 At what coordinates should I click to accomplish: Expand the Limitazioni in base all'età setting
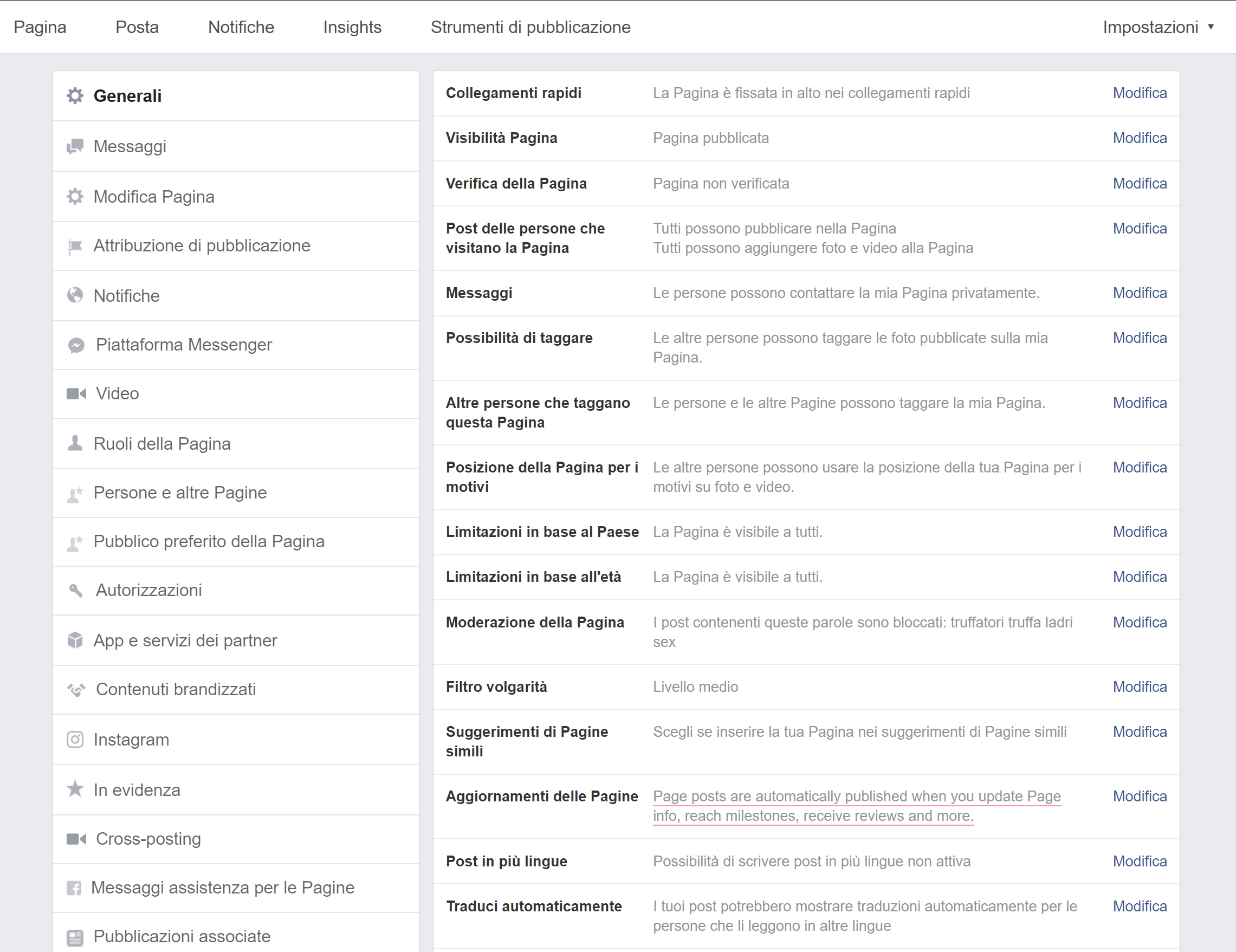(x=806, y=577)
